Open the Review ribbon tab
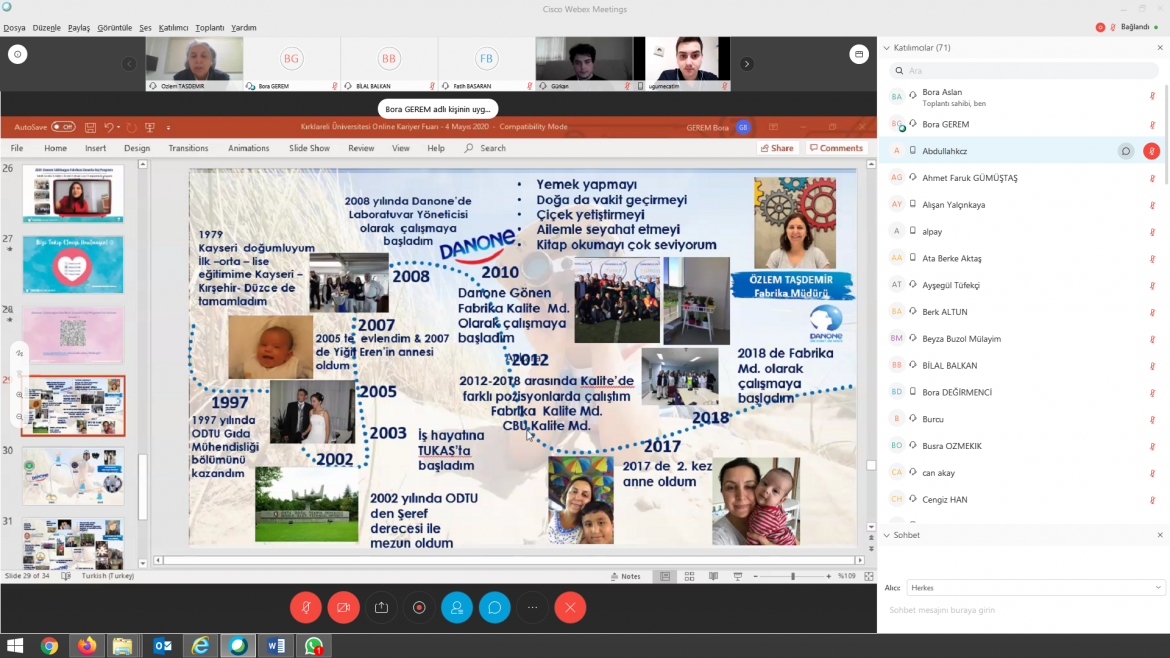1170x658 pixels. 361,148
